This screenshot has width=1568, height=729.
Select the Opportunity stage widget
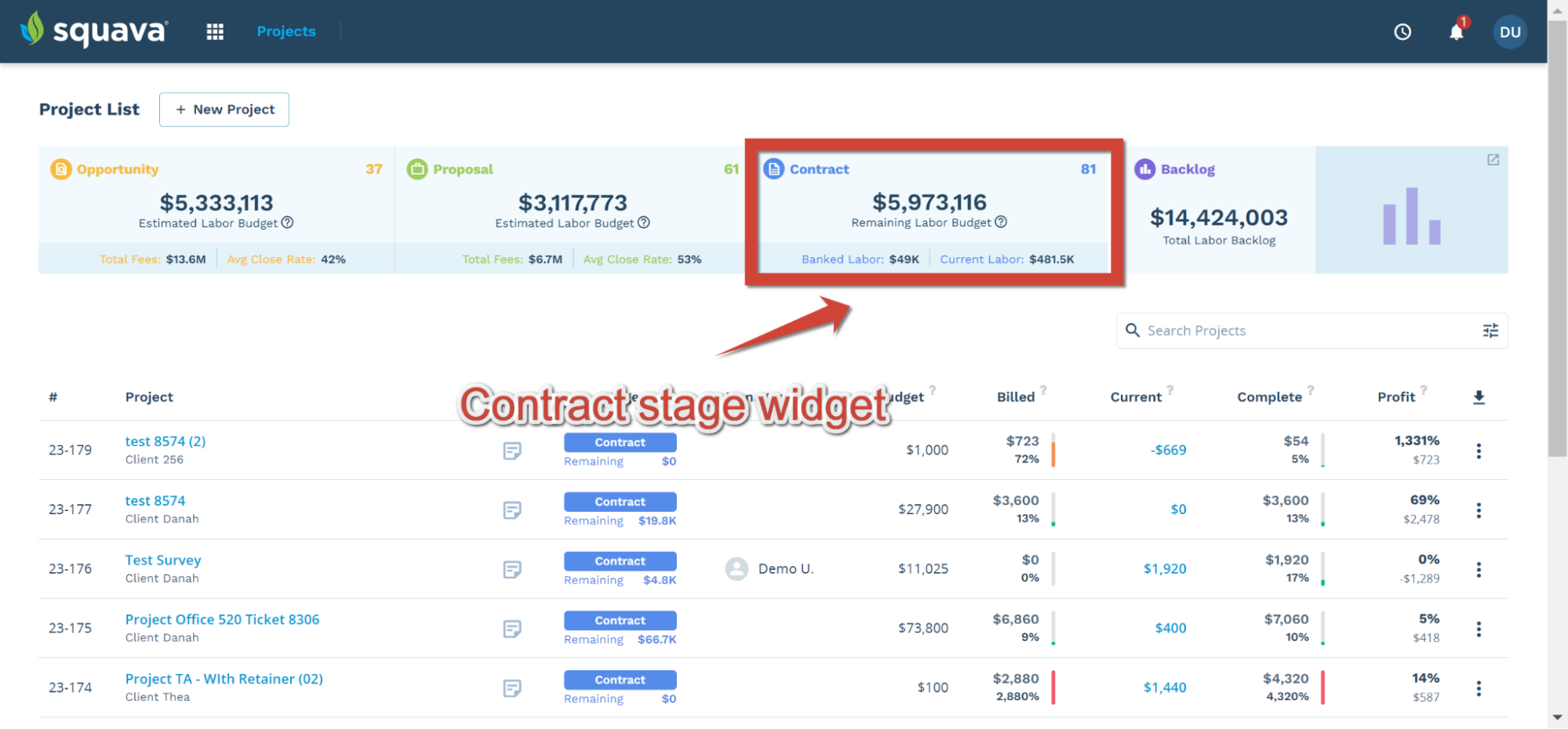[x=216, y=210]
